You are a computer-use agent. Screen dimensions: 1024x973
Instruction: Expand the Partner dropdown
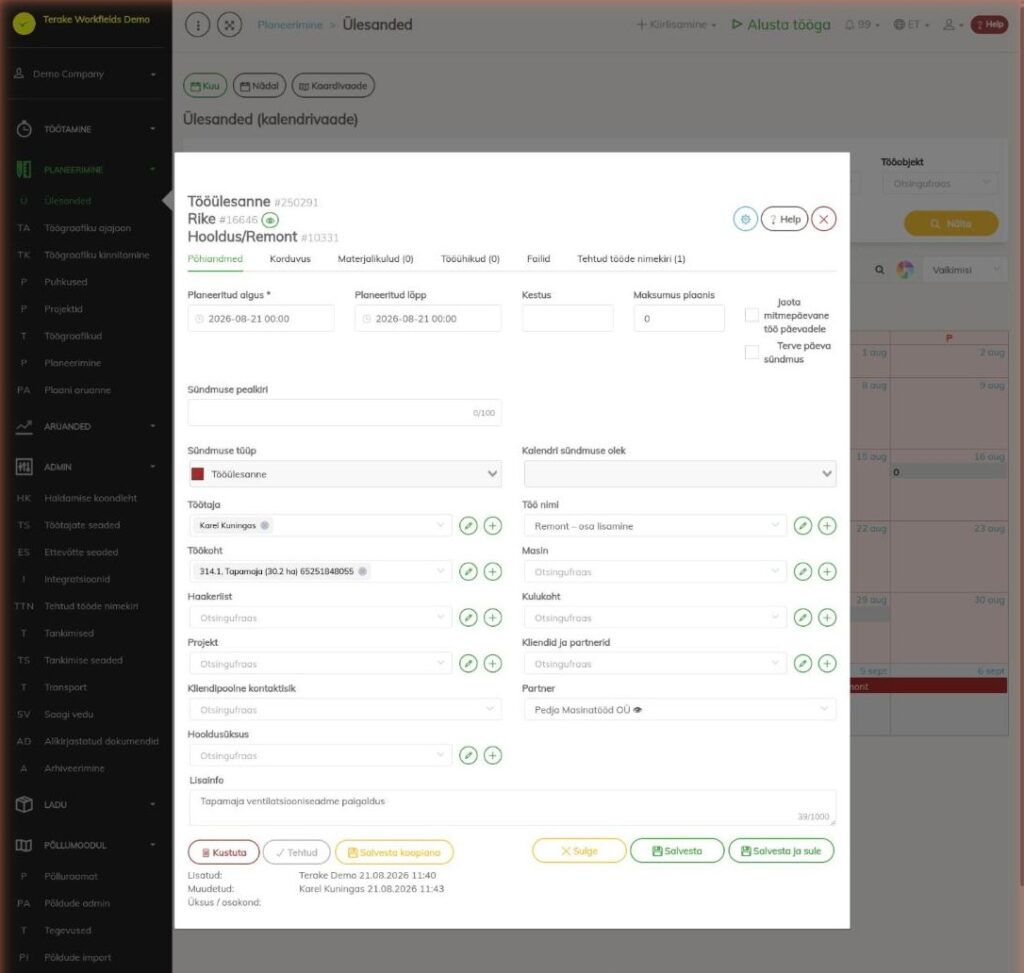point(679,710)
